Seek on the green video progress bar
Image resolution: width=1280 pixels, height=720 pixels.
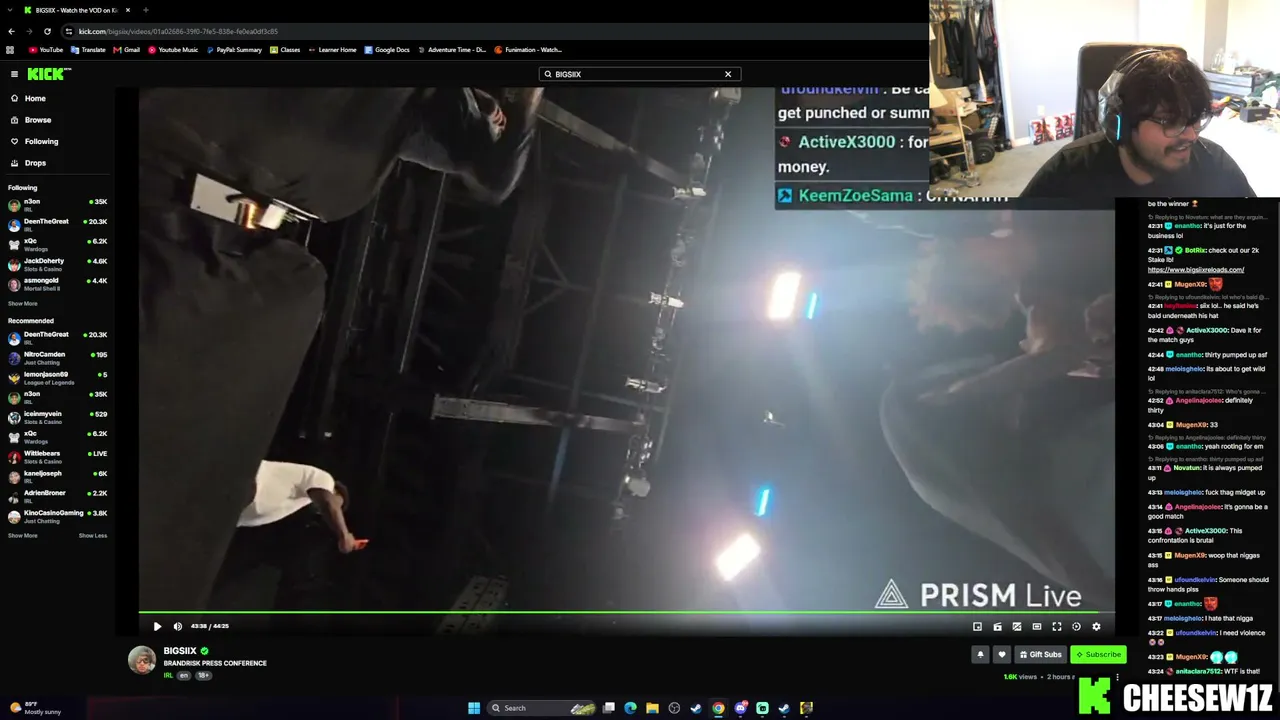click(626, 611)
